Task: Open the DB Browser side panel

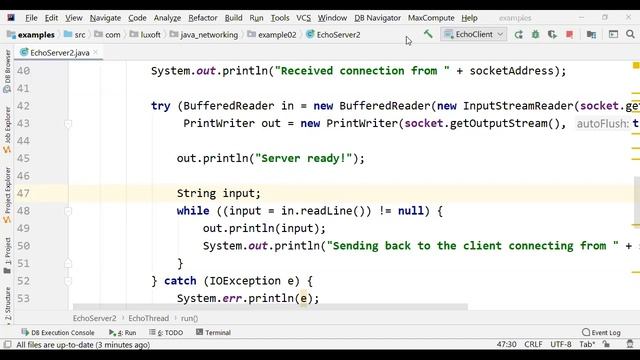Action: [7, 71]
